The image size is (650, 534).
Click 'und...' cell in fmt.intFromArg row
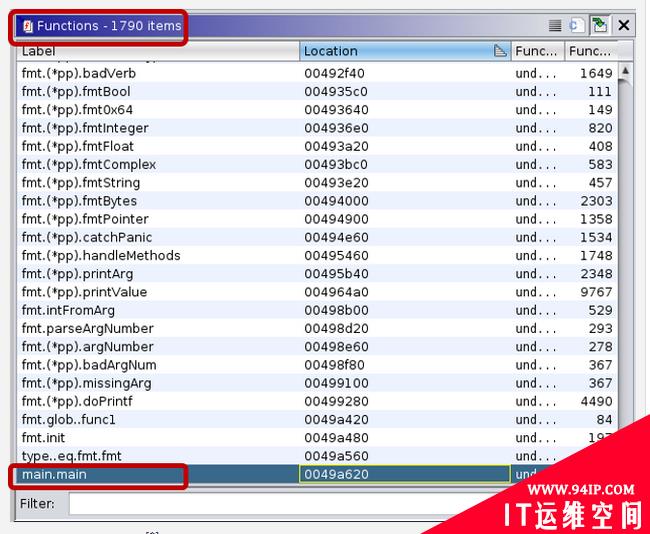pyautogui.click(x=536, y=311)
